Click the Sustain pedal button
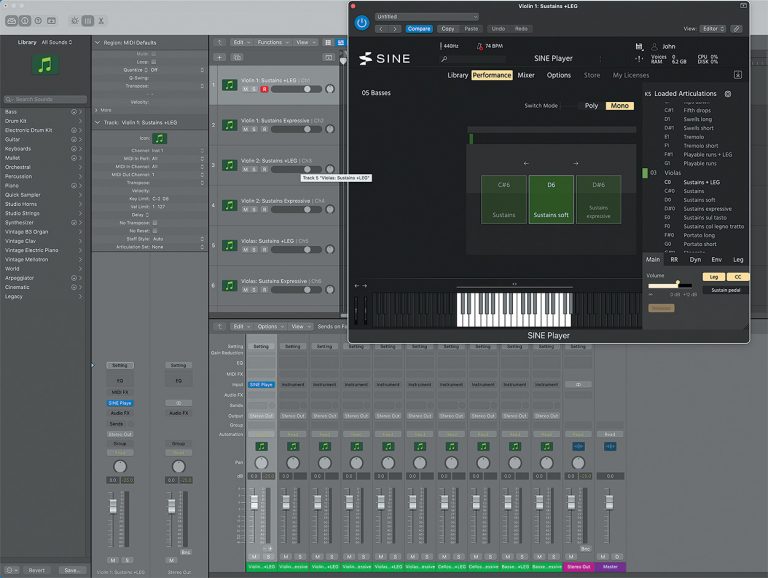The height and width of the screenshot is (578, 768). [727, 289]
